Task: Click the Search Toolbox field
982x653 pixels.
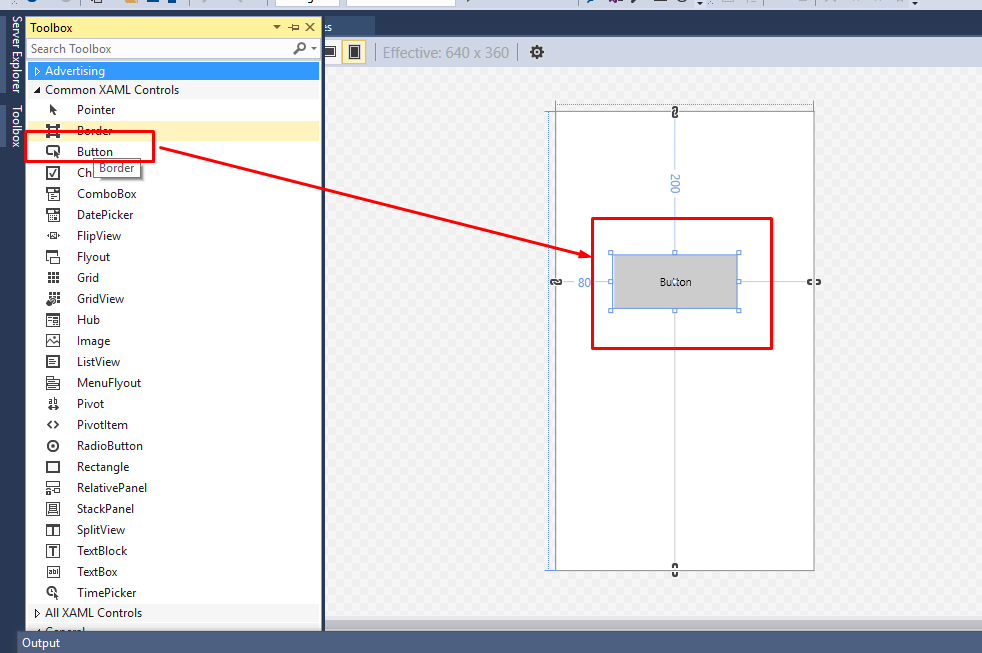Action: [160, 49]
